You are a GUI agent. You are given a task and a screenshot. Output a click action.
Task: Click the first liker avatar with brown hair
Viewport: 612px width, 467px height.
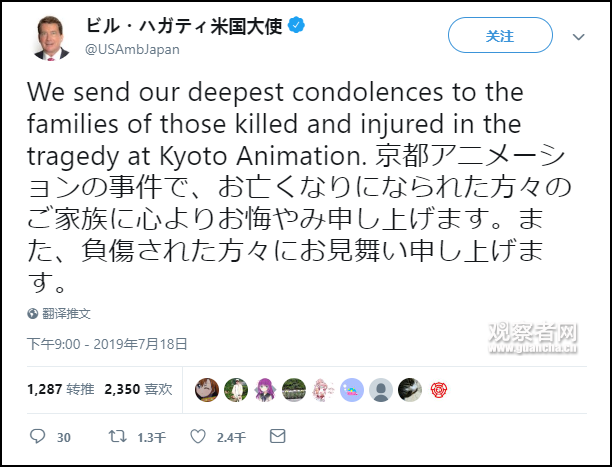pos(207,389)
